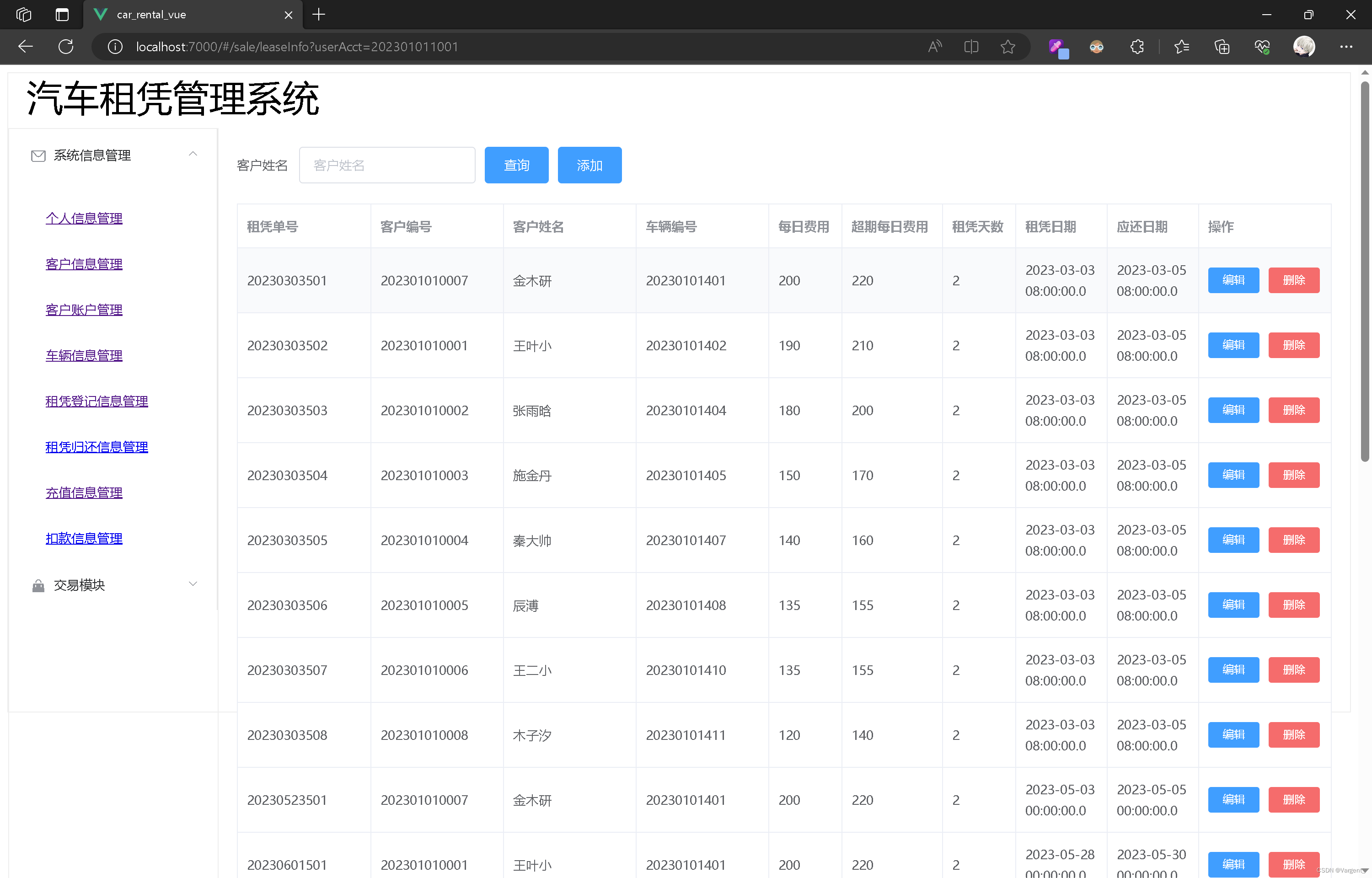Click the 查询 search button
This screenshot has height=878, width=1372.
coord(516,166)
